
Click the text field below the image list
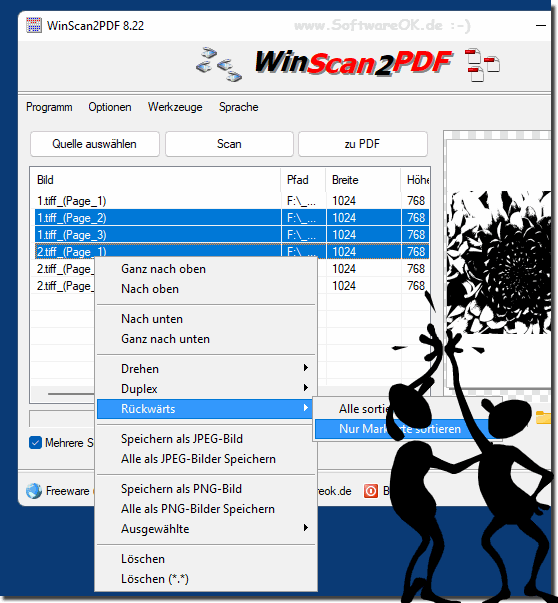point(62,418)
